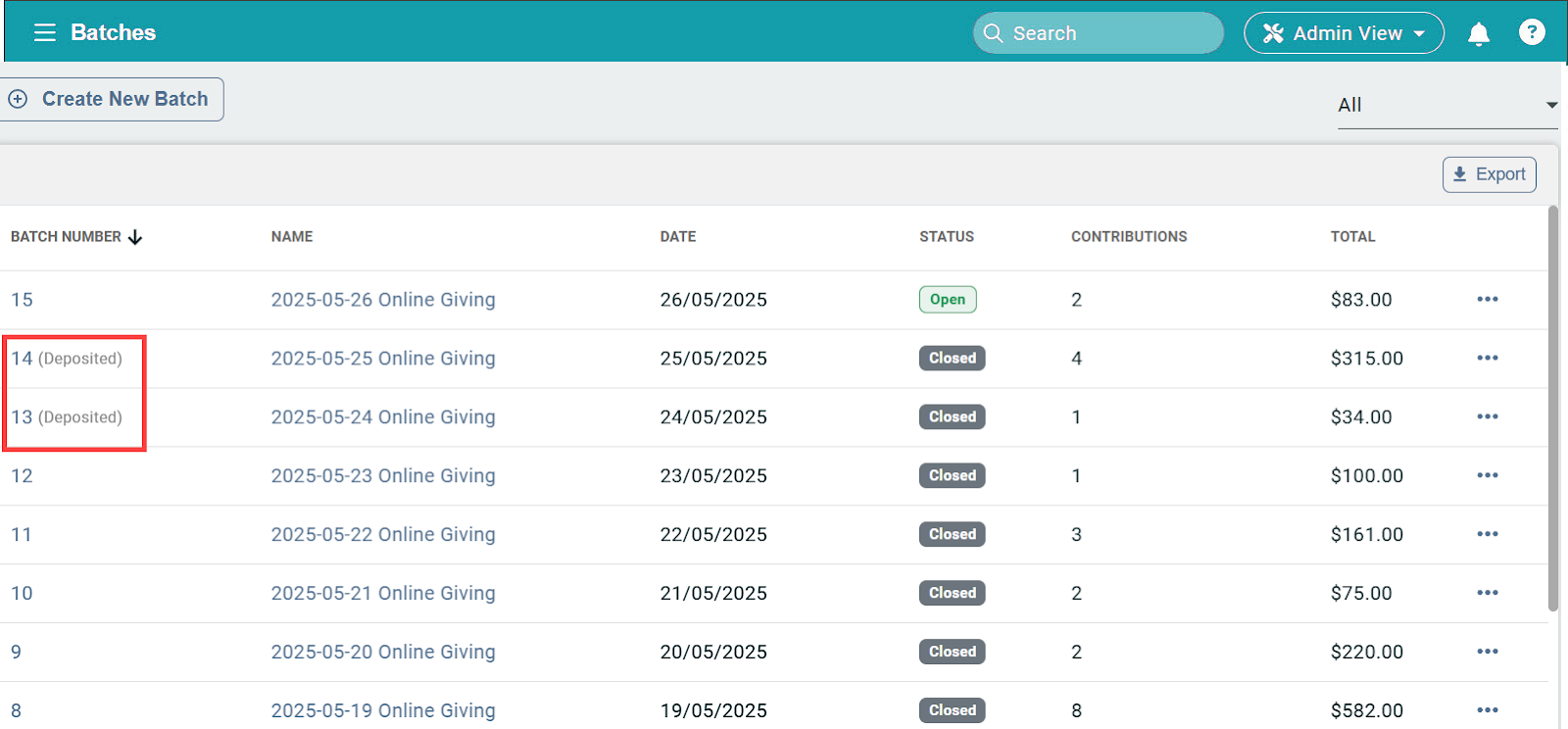Image resolution: width=1568 pixels, height=729 pixels.
Task: Click Closed badge for batch 14
Action: pyautogui.click(x=953, y=358)
